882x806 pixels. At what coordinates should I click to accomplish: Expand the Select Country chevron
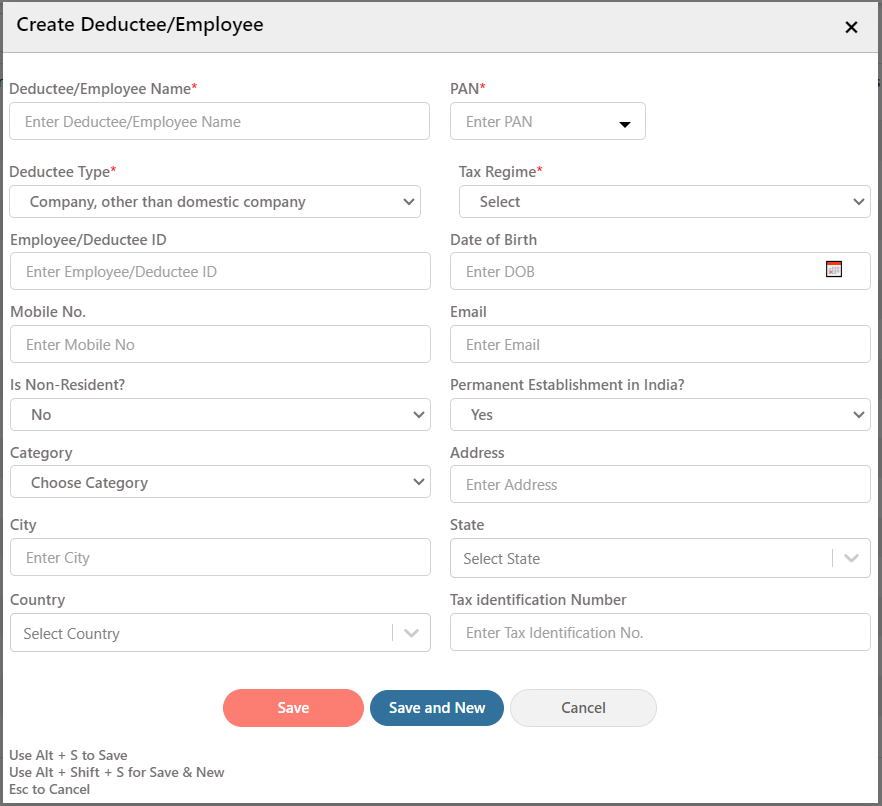coord(412,633)
